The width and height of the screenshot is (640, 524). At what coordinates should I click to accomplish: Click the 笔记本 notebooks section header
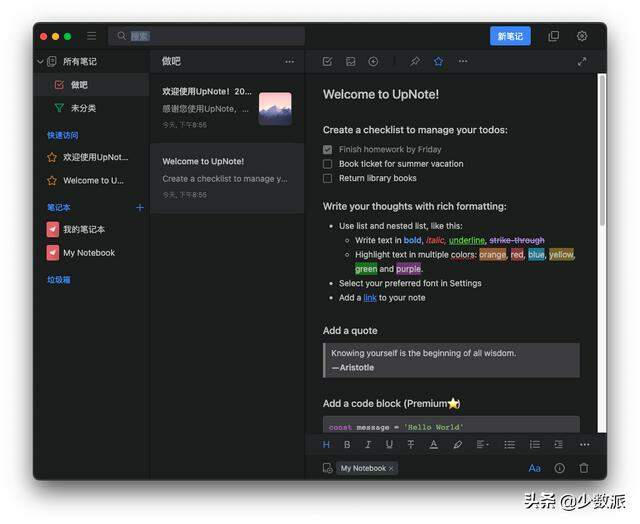tap(59, 207)
